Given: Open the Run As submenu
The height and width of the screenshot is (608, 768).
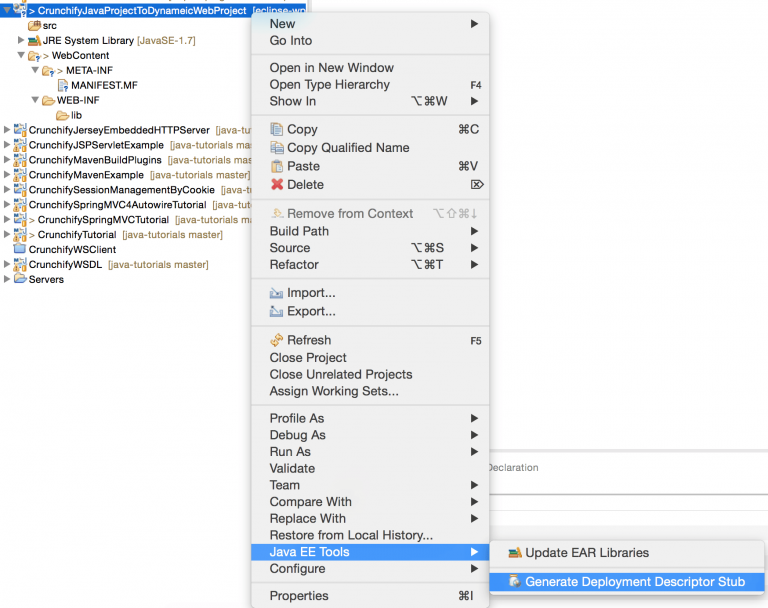Looking at the screenshot, I should click(x=290, y=452).
